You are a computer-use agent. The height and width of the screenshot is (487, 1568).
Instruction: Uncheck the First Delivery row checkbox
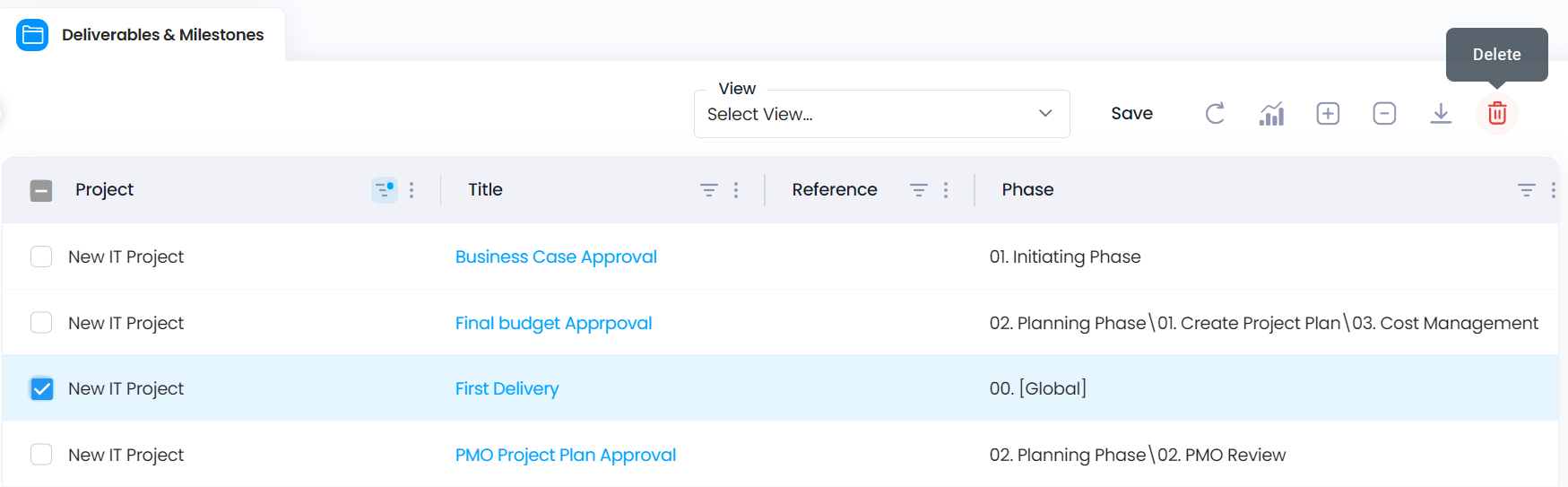point(41,388)
